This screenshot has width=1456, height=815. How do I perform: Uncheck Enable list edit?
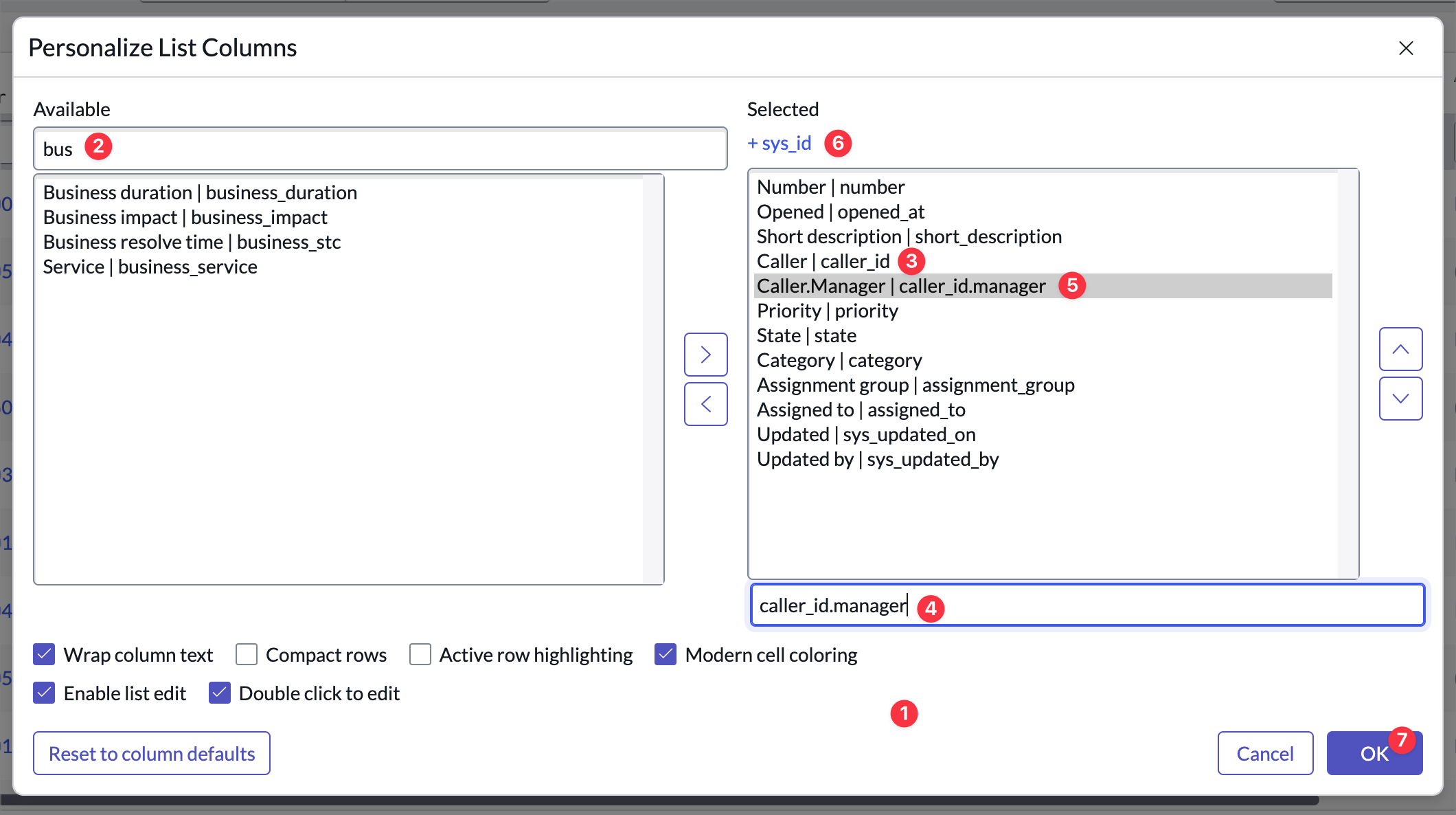point(44,693)
